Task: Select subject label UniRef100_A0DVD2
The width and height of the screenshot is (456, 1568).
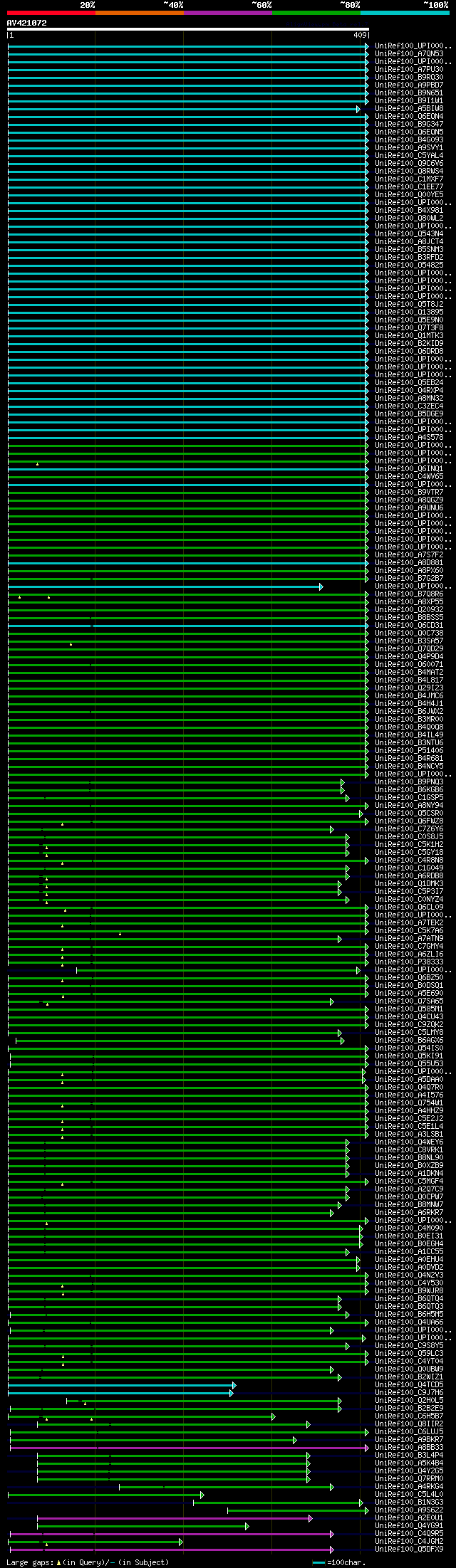Action: [x=409, y=1268]
